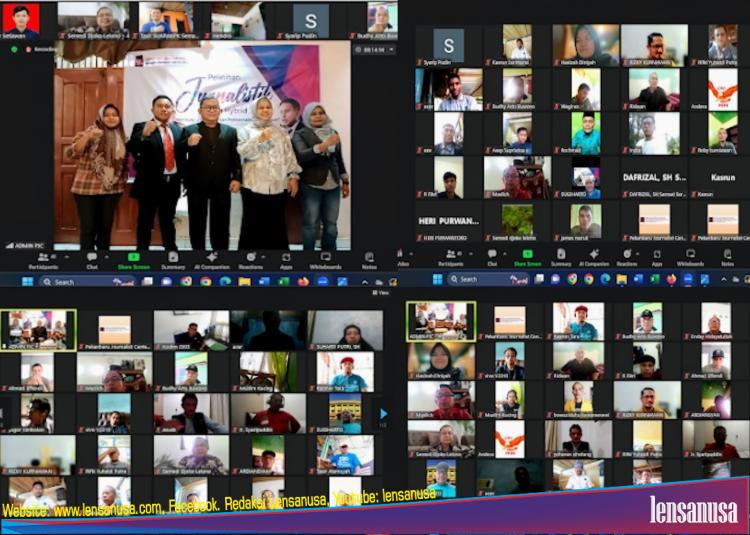Open the View layout menu
The image size is (750, 535).
(380, 293)
